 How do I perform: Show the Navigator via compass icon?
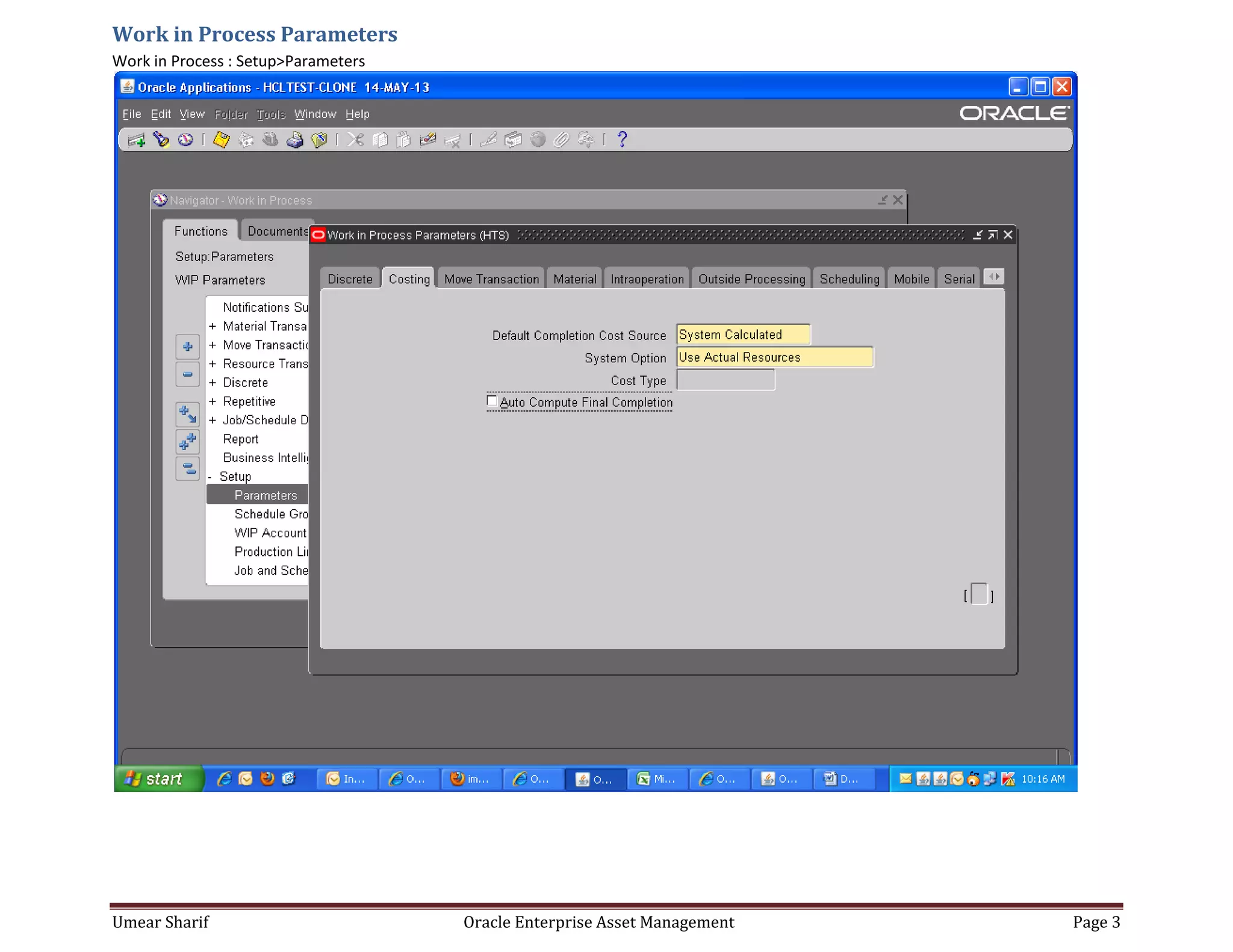click(x=185, y=140)
